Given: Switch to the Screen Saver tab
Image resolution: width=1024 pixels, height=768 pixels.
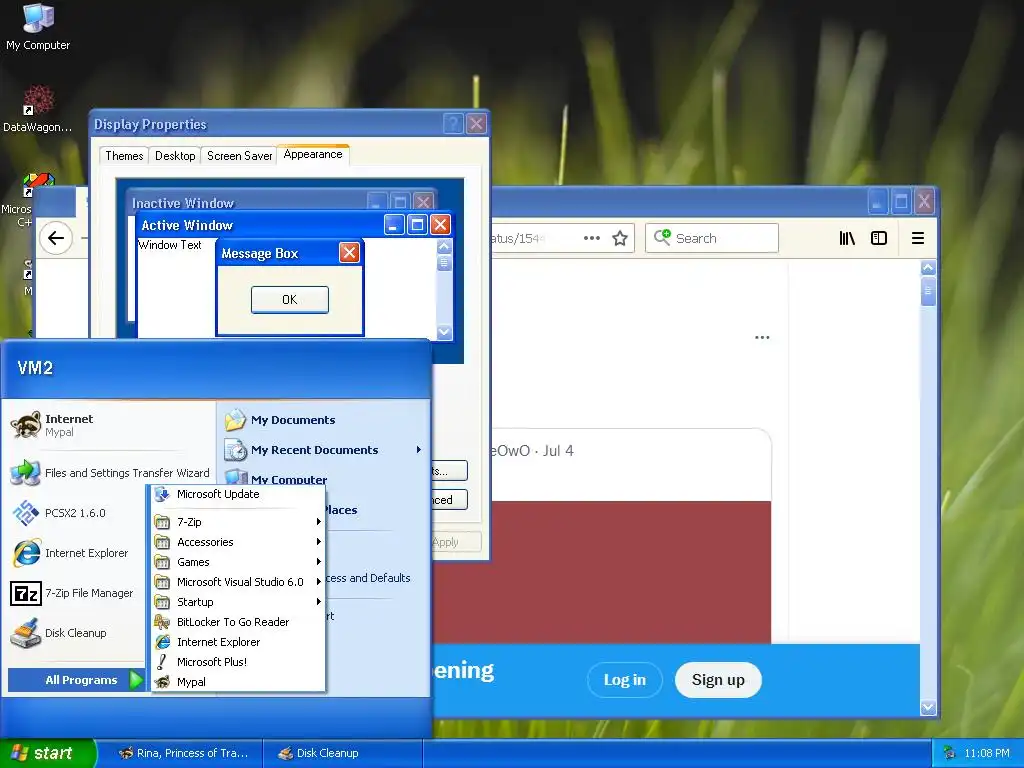Looking at the screenshot, I should [239, 156].
